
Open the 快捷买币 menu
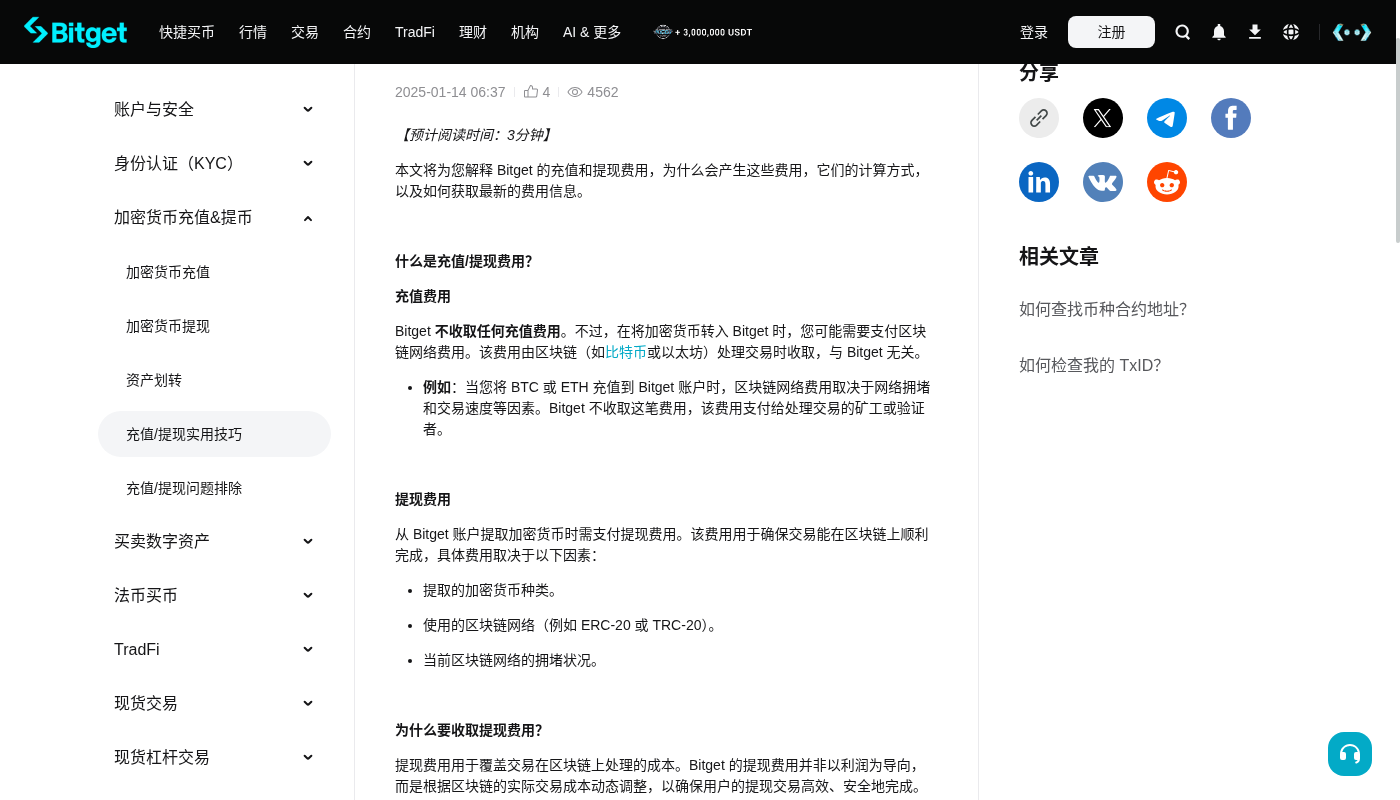click(187, 32)
